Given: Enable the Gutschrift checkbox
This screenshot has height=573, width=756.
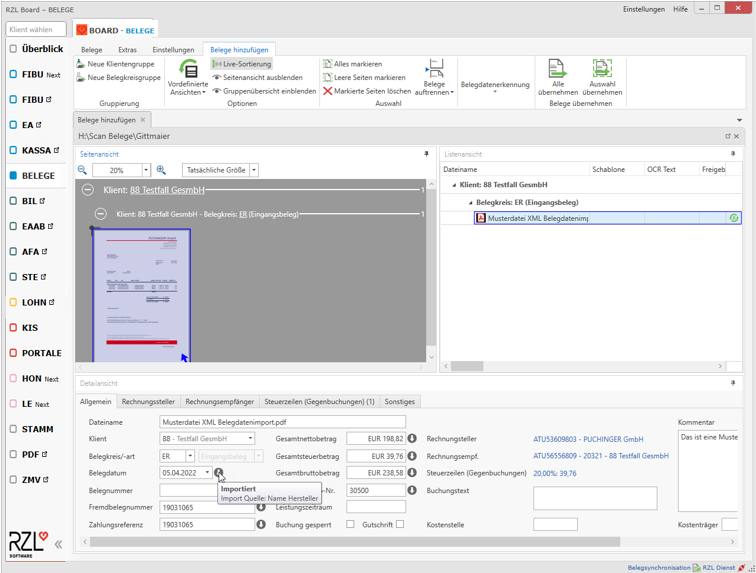Looking at the screenshot, I should click(x=400, y=524).
